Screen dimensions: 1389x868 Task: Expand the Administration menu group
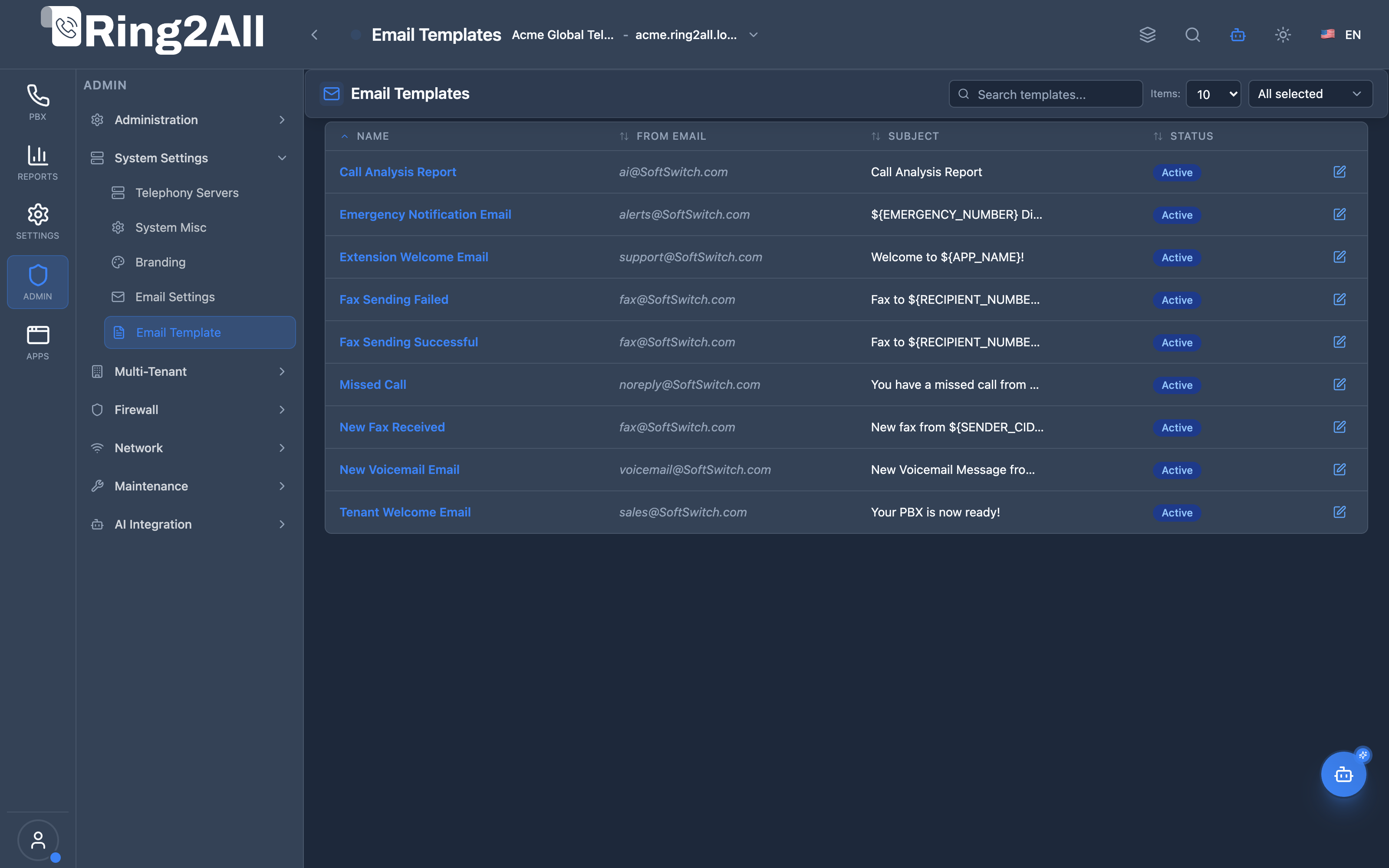click(x=188, y=119)
